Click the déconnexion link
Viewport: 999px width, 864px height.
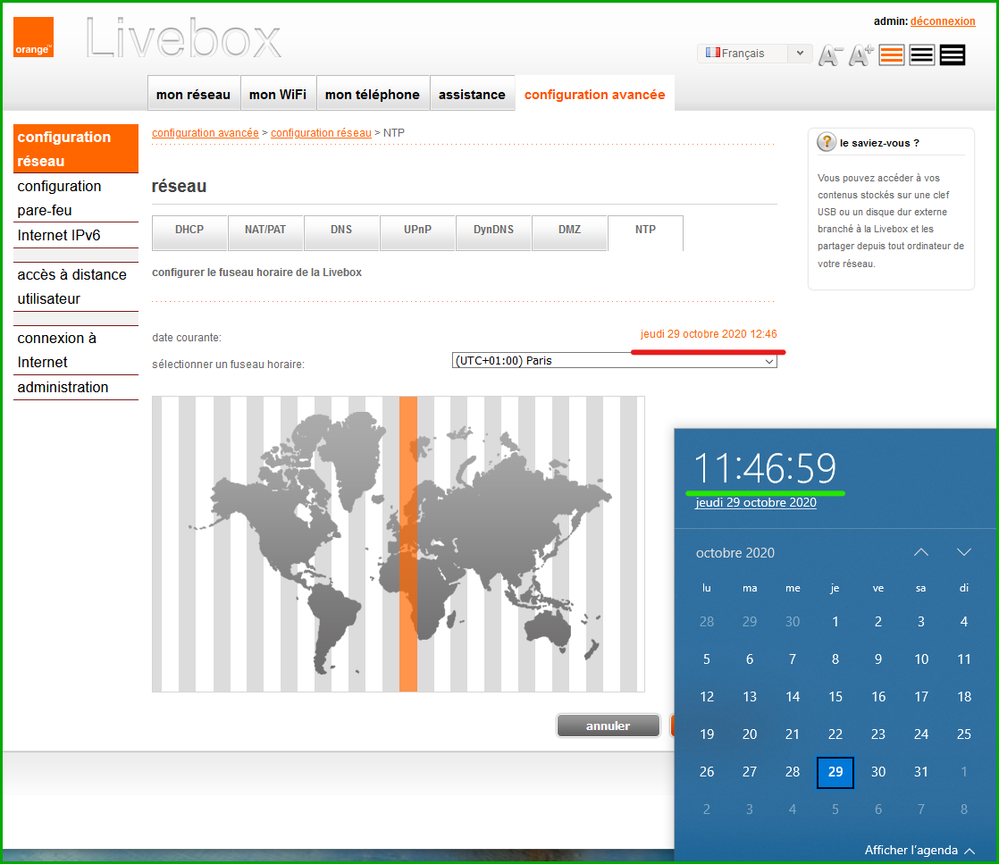tap(942, 21)
